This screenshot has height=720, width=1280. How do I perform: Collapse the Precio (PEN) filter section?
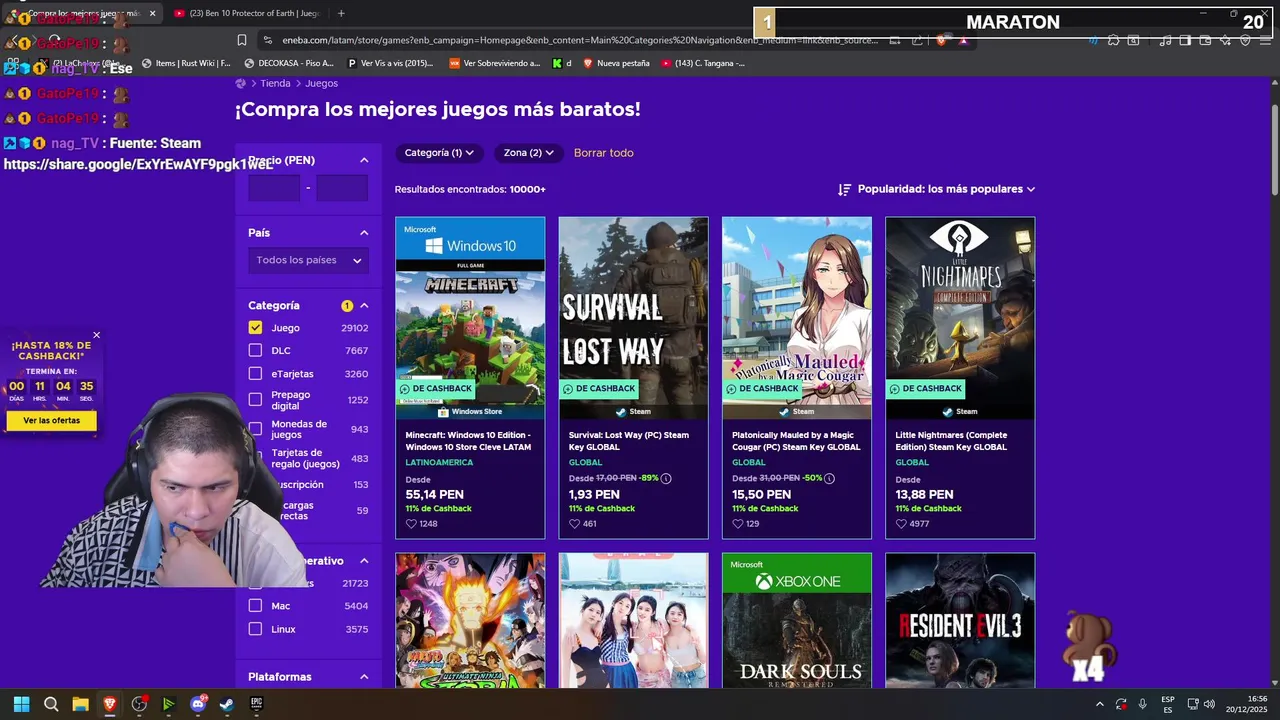pos(364,160)
